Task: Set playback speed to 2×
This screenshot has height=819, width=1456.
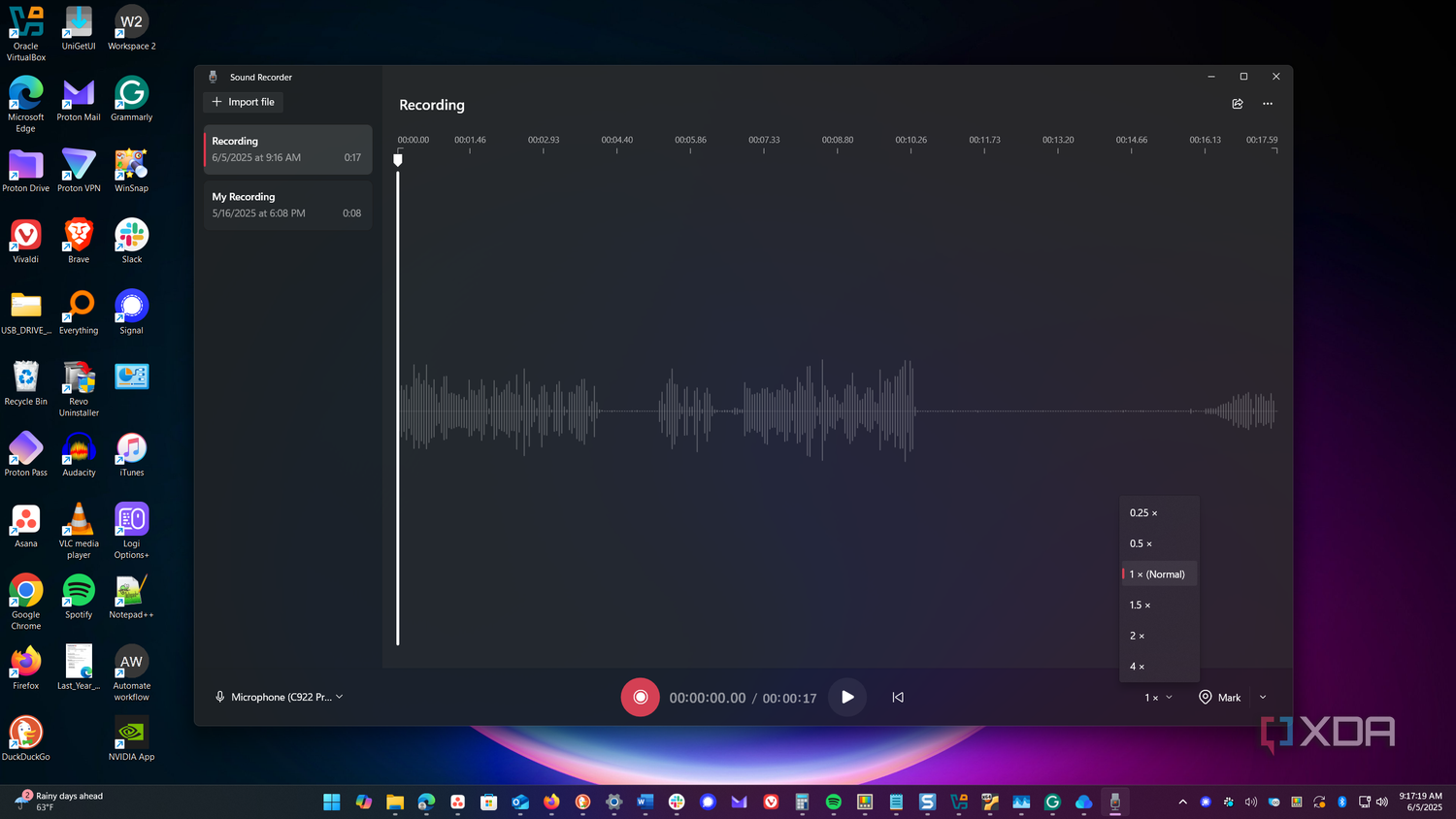Action: (1160, 636)
